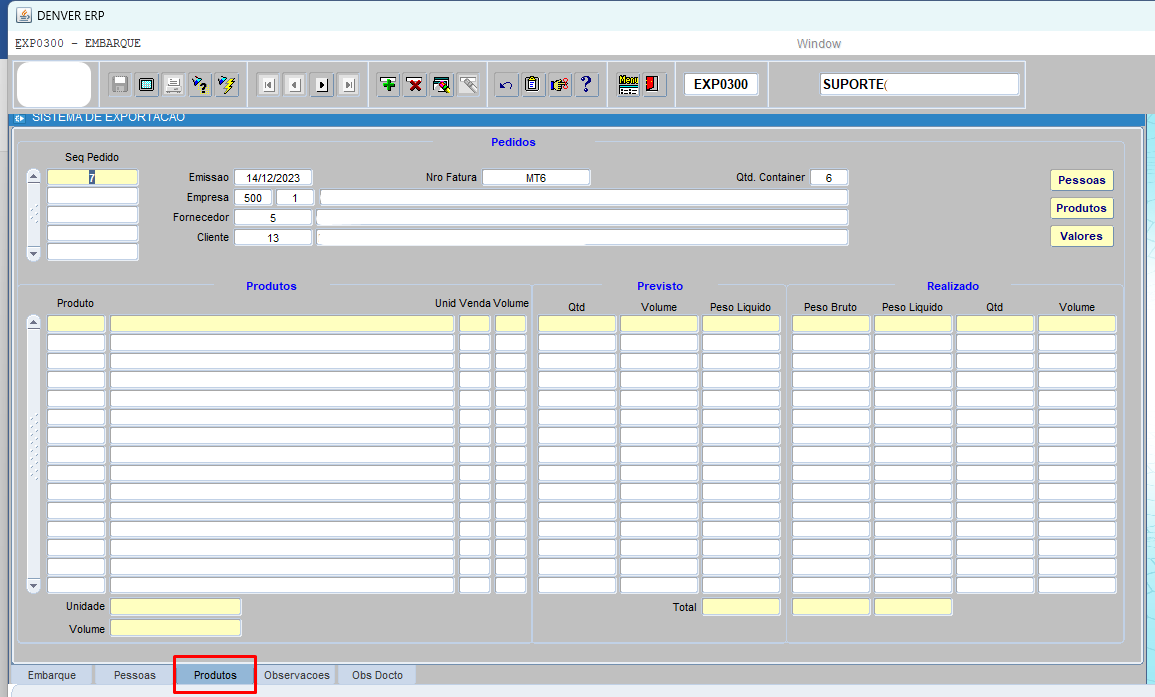Click the SUPORTE user field
This screenshot has height=697, width=1155.
click(919, 84)
